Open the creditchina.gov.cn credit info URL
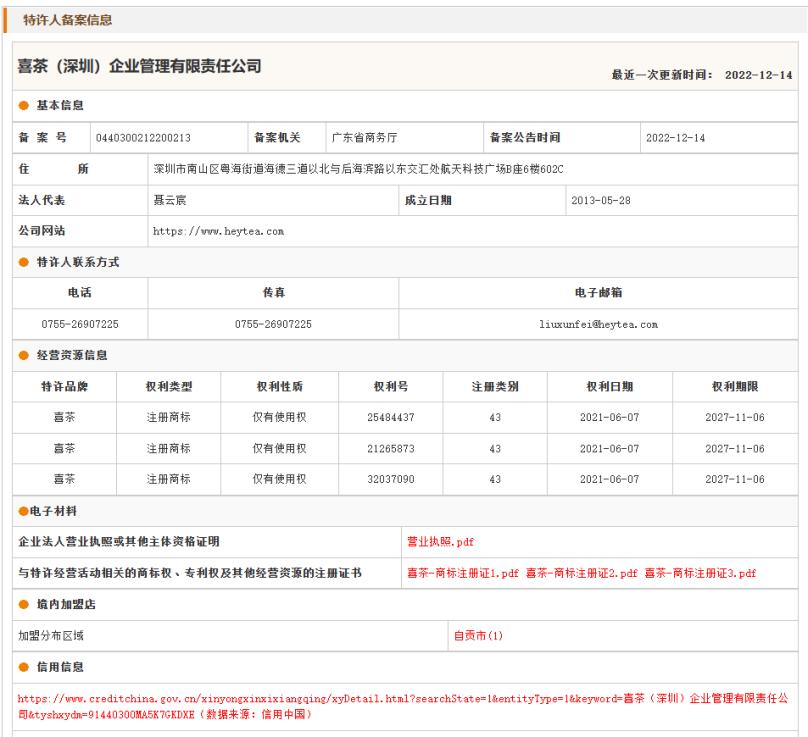808x737 pixels. (402, 706)
